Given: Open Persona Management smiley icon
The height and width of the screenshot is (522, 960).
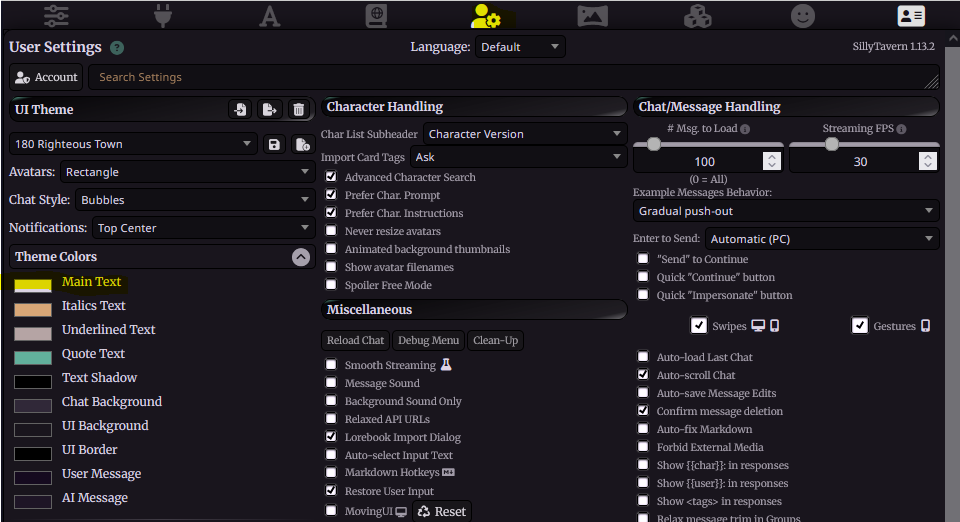Looking at the screenshot, I should (x=803, y=16).
